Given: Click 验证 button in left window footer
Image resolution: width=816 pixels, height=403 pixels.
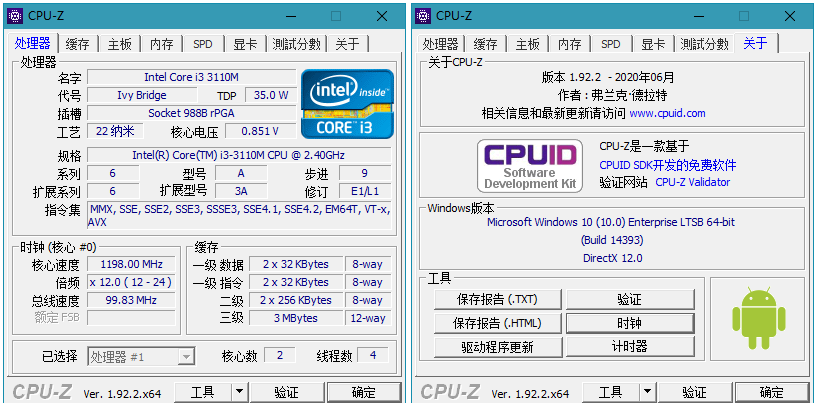Looking at the screenshot, I should coord(287,392).
